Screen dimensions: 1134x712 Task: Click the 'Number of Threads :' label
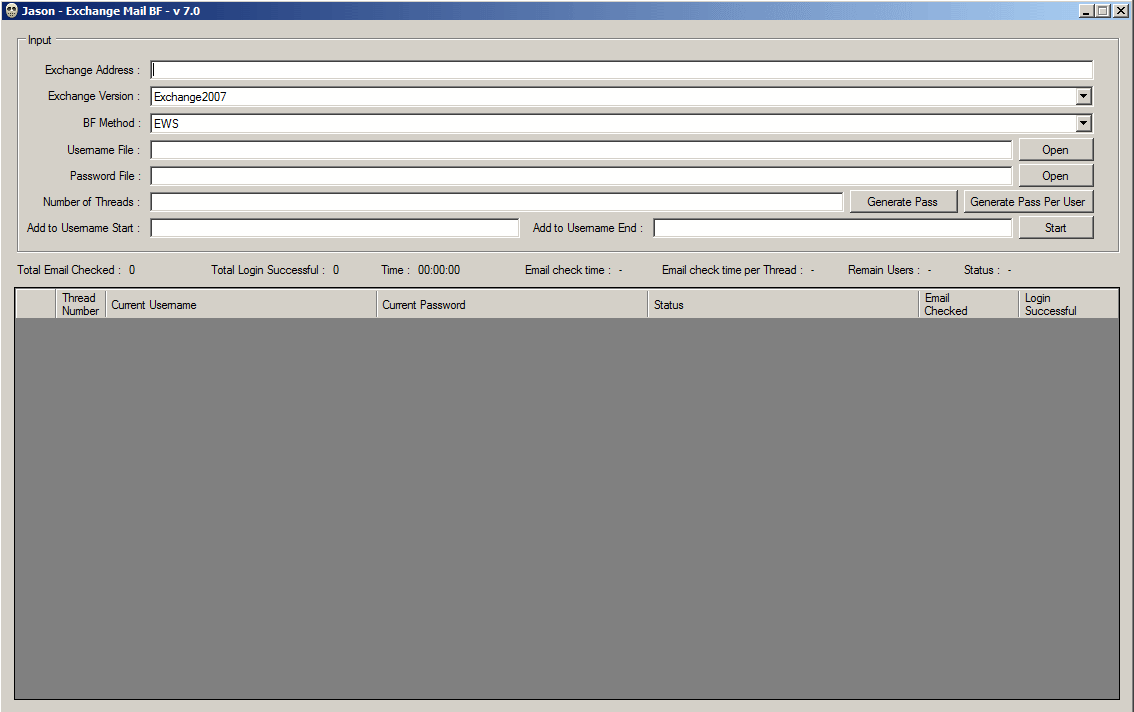[91, 202]
